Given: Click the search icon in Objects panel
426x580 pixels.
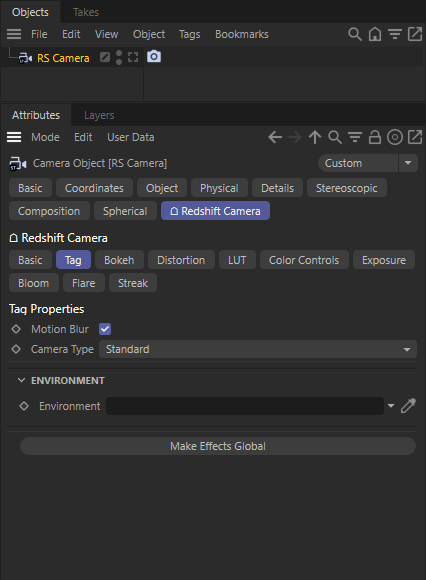Looking at the screenshot, I should click(x=355, y=34).
